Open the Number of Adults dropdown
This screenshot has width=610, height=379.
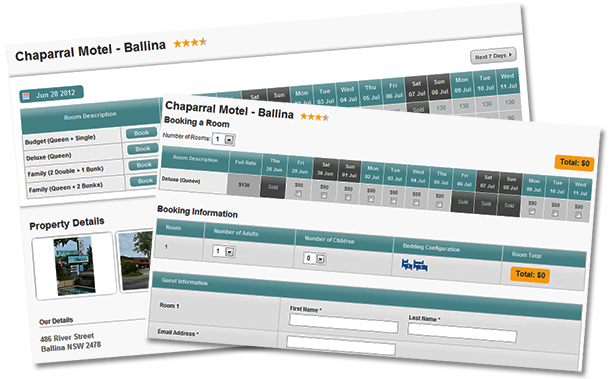[224, 251]
